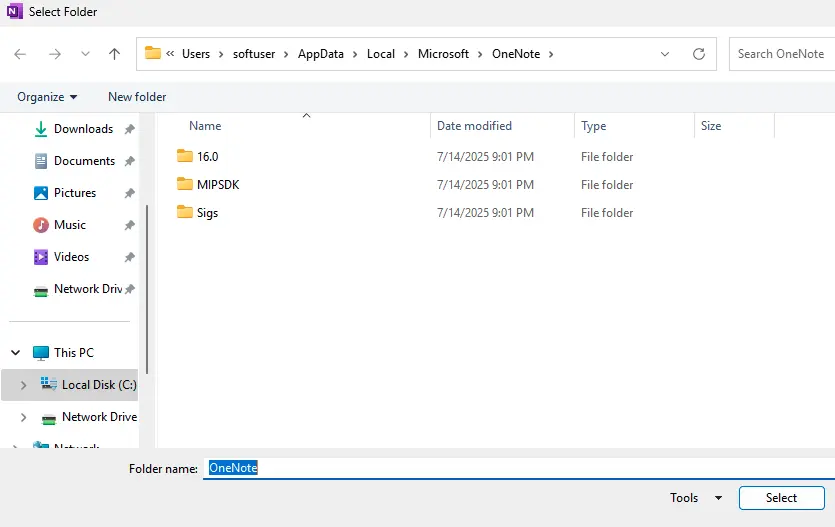Viewport: 835px width, 527px height.
Task: Click the Up one level arrow
Action: point(114,54)
